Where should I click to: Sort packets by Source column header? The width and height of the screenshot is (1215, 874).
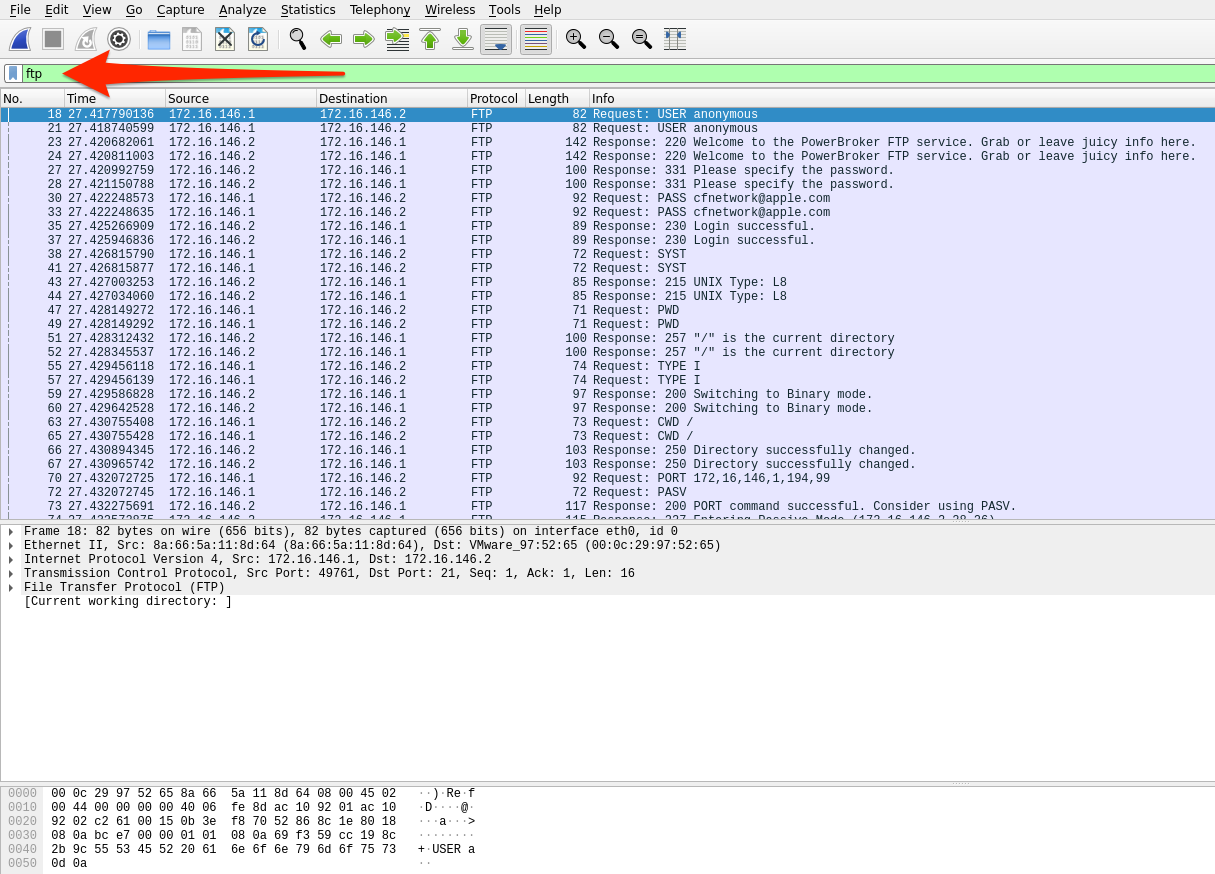point(188,98)
